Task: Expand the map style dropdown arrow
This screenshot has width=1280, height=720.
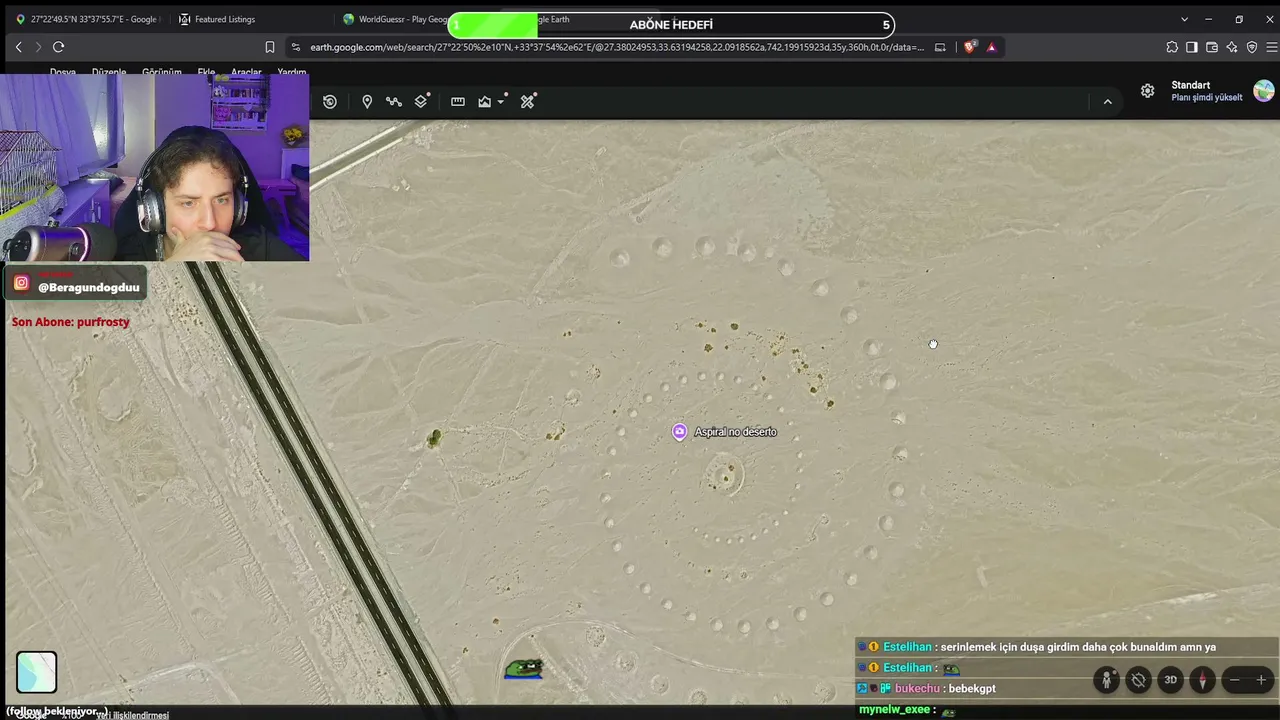Action: coord(501,101)
